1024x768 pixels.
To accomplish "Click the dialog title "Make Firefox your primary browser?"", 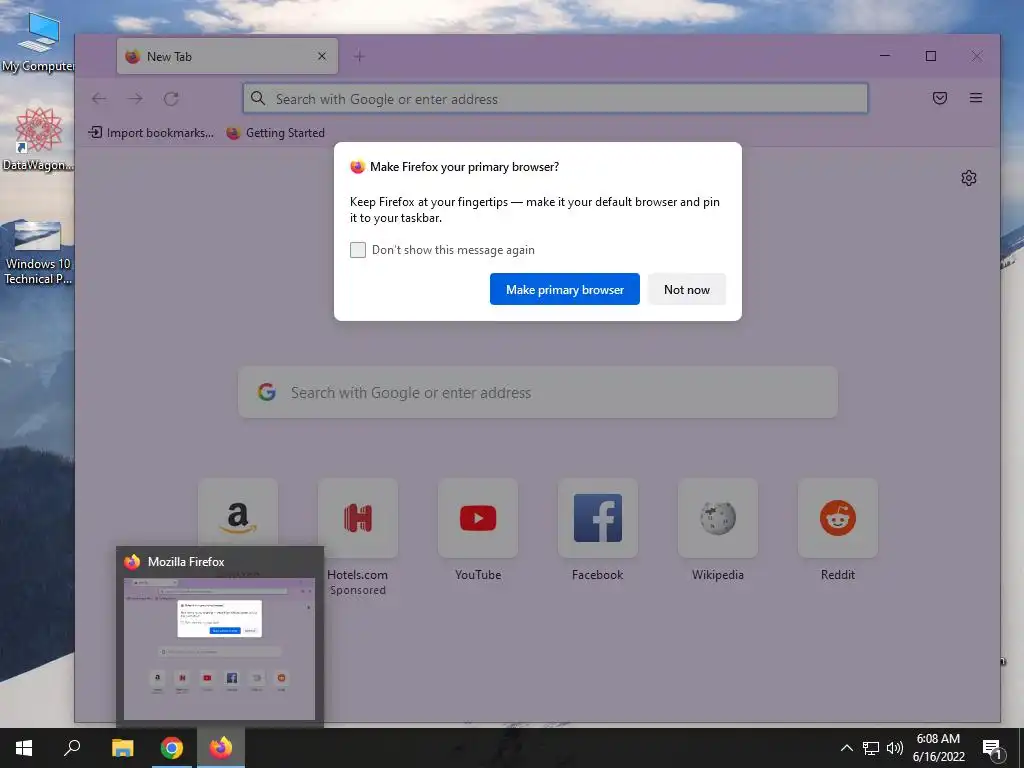I will pos(464,167).
